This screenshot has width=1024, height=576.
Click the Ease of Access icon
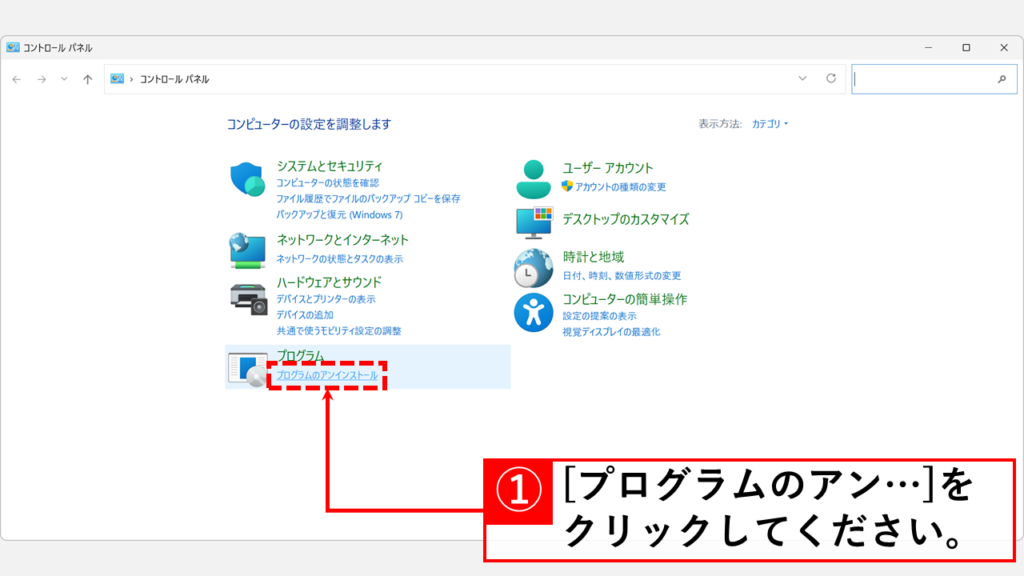click(x=533, y=312)
